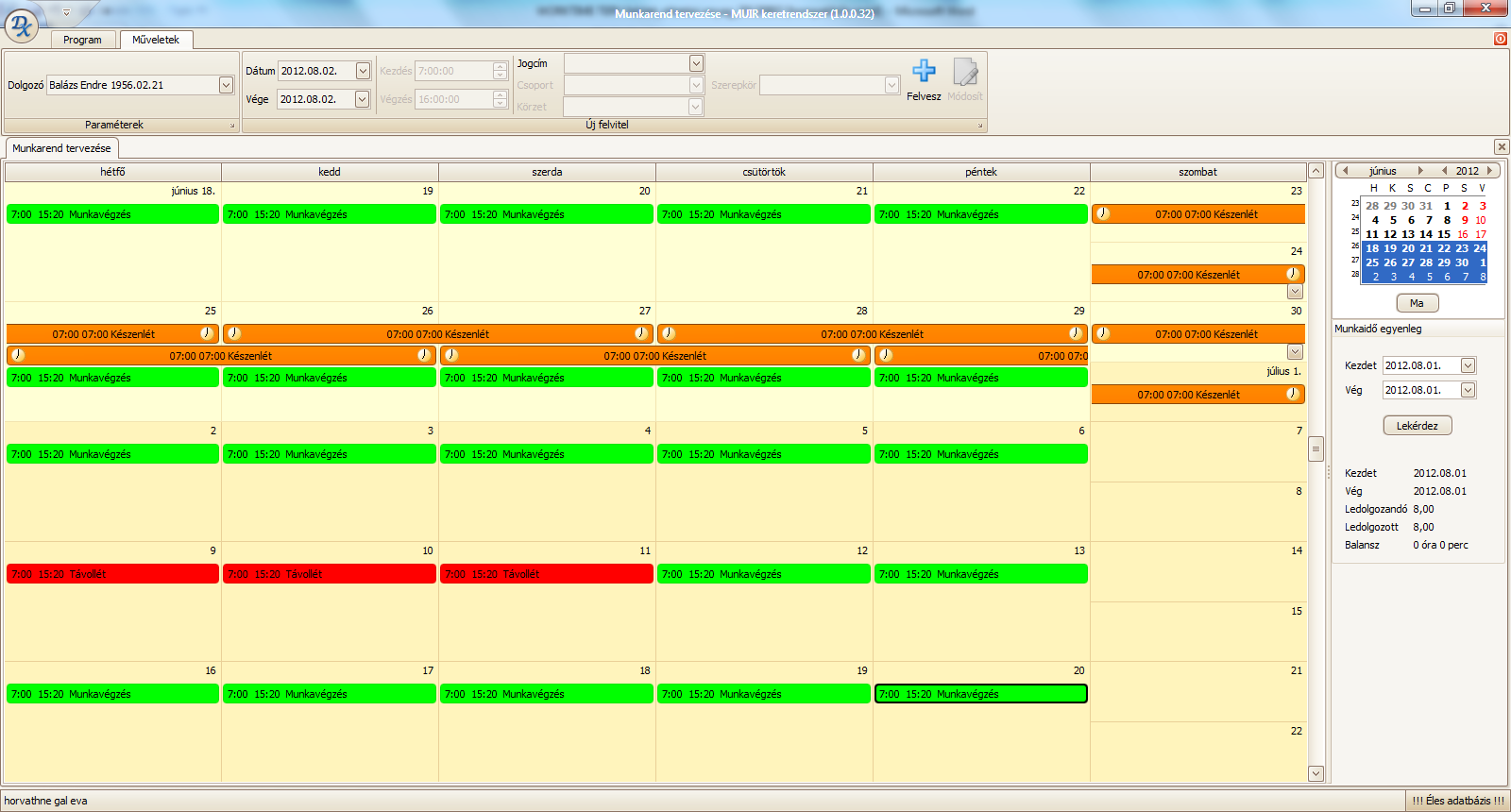Open the Dolgozó employee dropdown

point(226,85)
